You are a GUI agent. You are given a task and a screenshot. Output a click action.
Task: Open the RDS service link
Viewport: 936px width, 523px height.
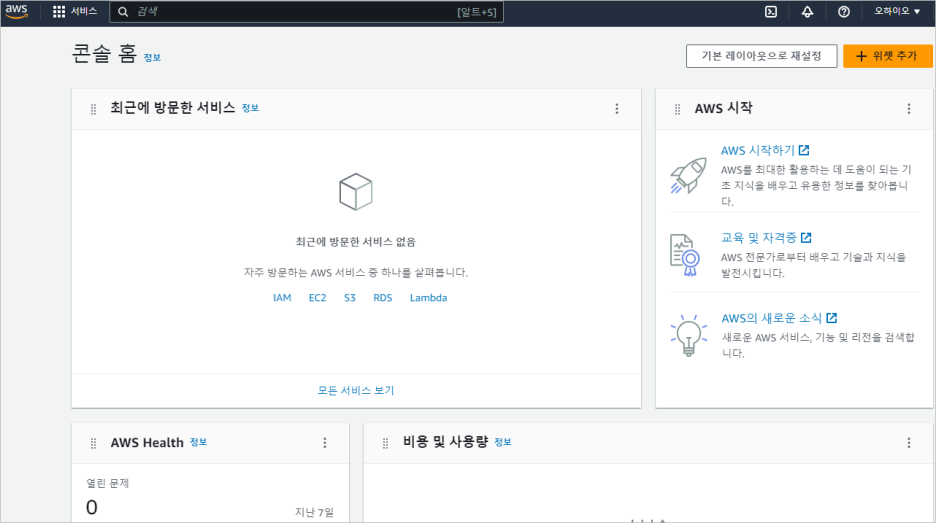pos(383,297)
